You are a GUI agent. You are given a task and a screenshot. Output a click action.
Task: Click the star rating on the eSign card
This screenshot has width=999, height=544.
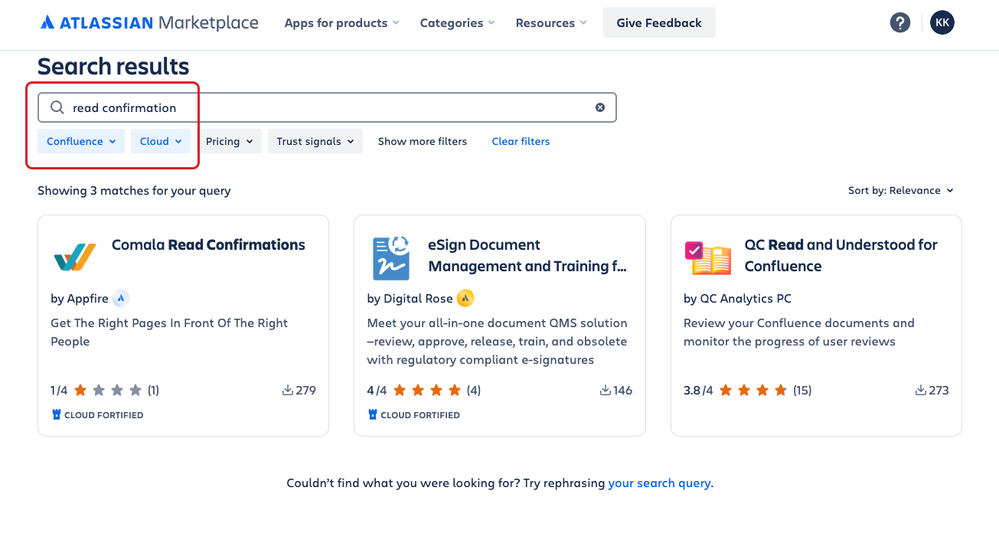click(x=426, y=390)
